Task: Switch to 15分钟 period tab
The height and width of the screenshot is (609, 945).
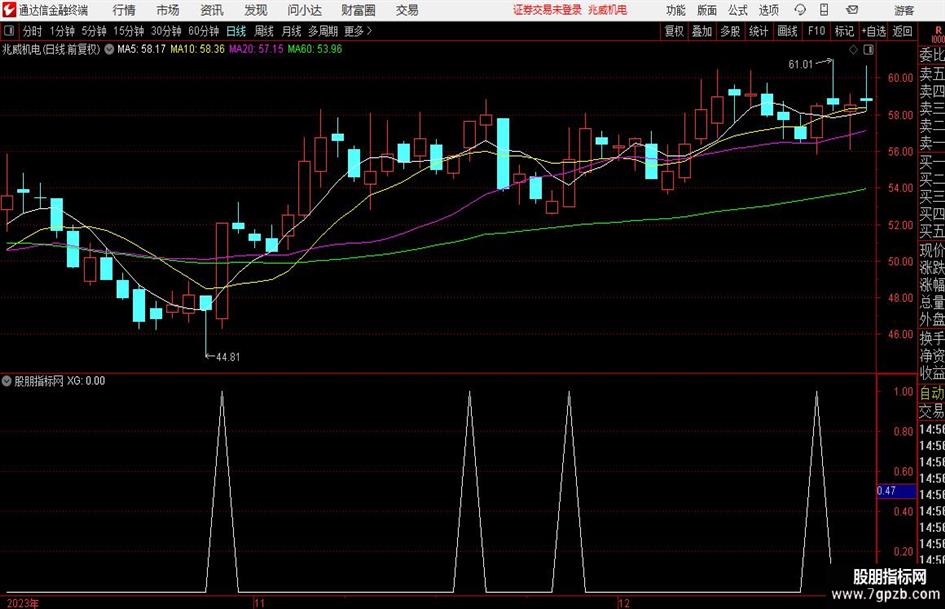Action: pyautogui.click(x=128, y=31)
